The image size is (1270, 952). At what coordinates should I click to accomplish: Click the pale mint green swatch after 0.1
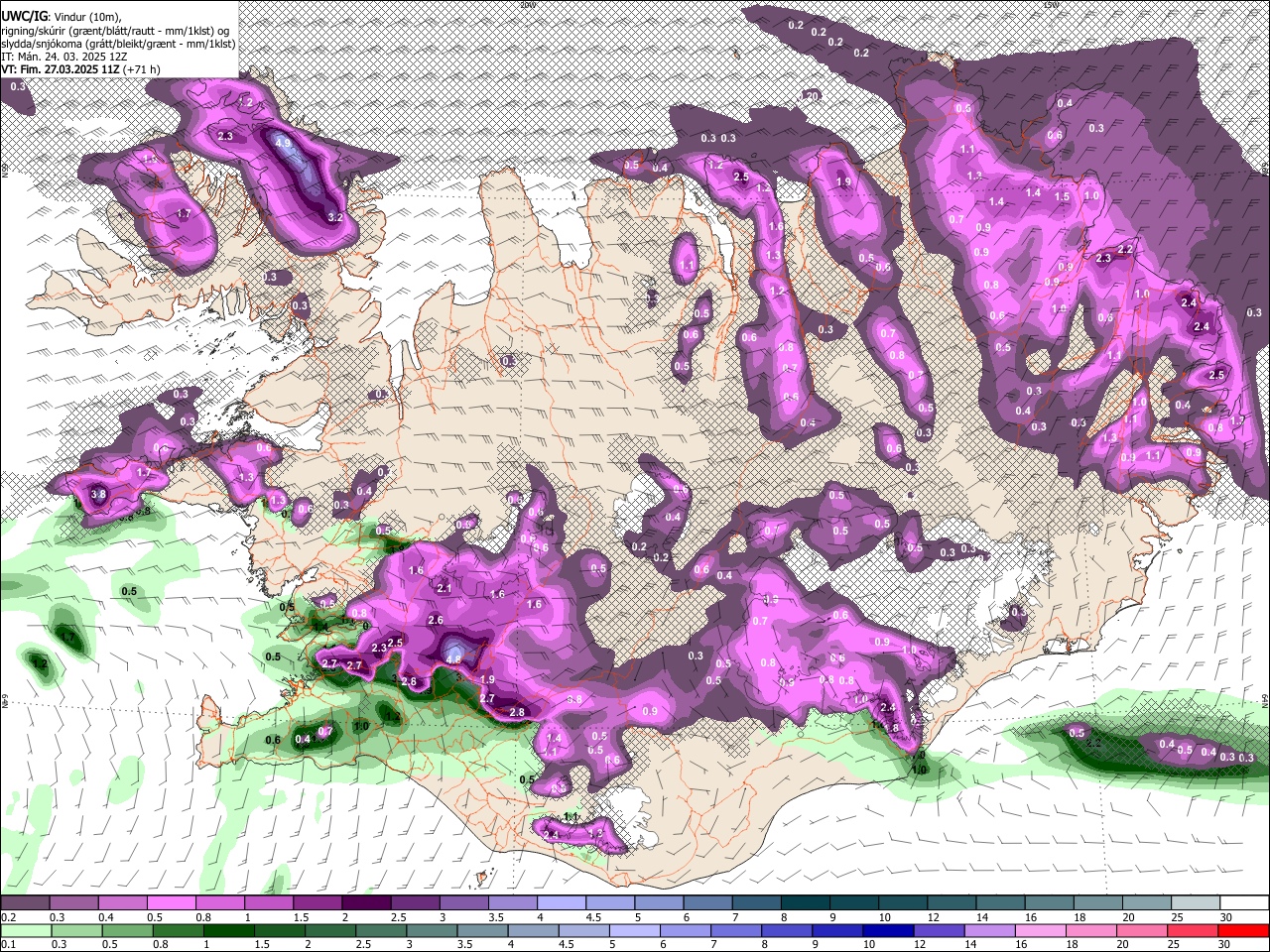(25, 930)
